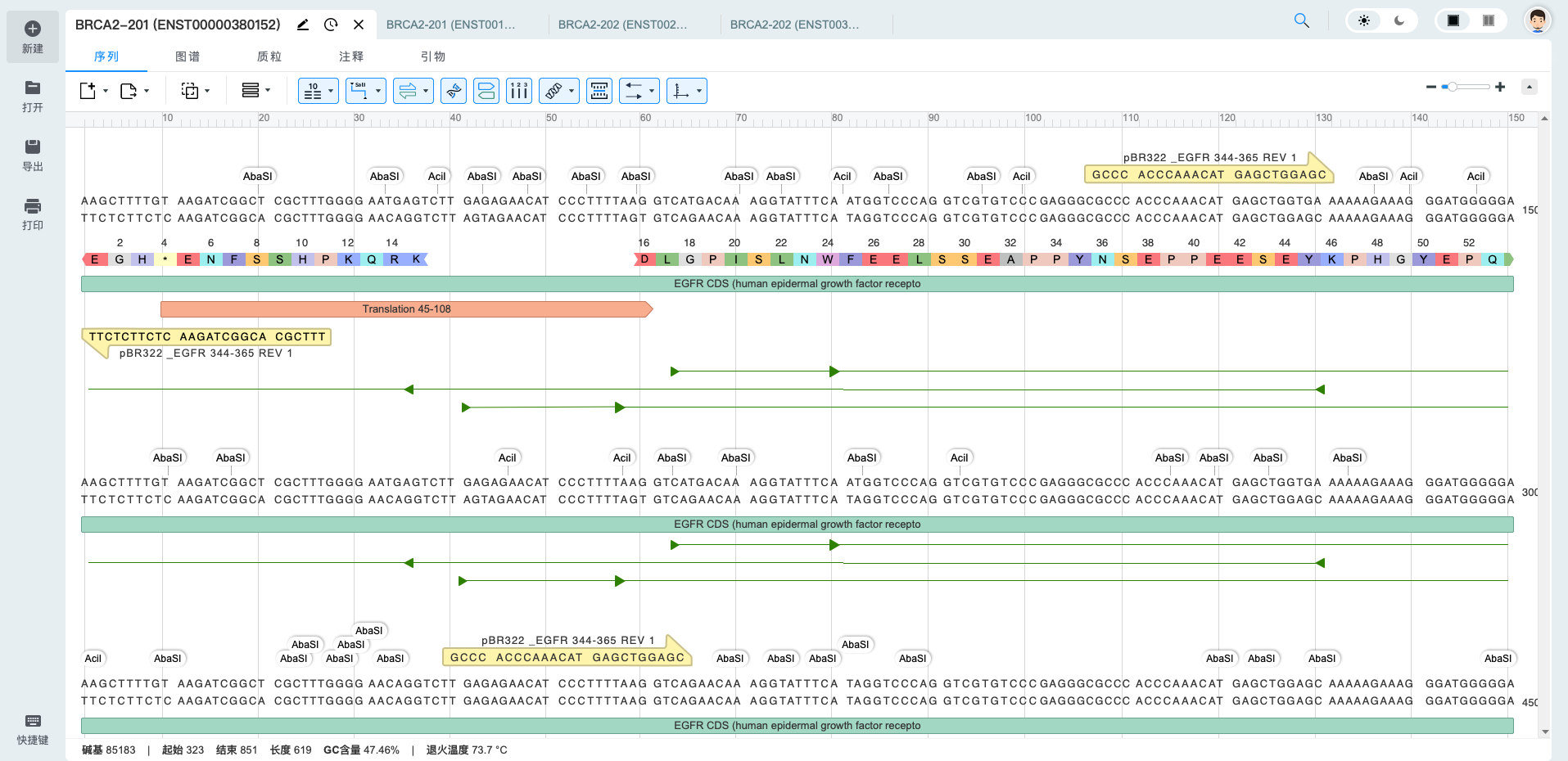Collapse the toolbar with up-triangle button

coord(1529,87)
